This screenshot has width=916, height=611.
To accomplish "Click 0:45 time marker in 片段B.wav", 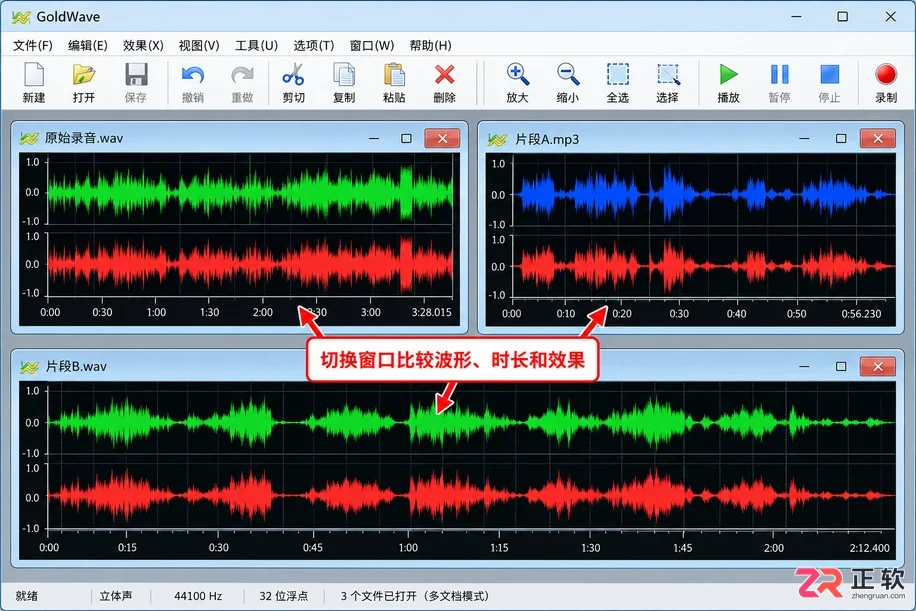I will click(313, 548).
